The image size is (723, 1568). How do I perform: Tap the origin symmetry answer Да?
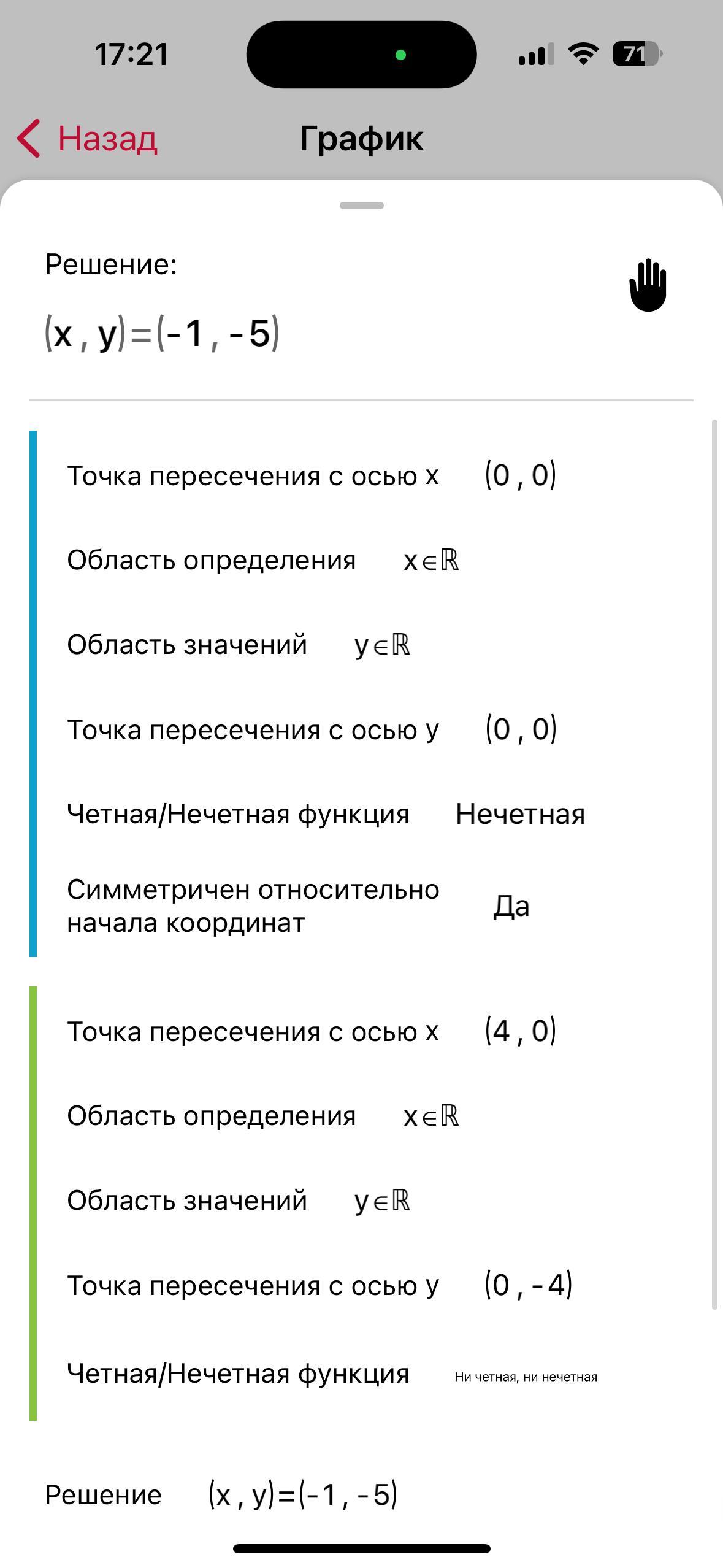pyautogui.click(x=511, y=906)
